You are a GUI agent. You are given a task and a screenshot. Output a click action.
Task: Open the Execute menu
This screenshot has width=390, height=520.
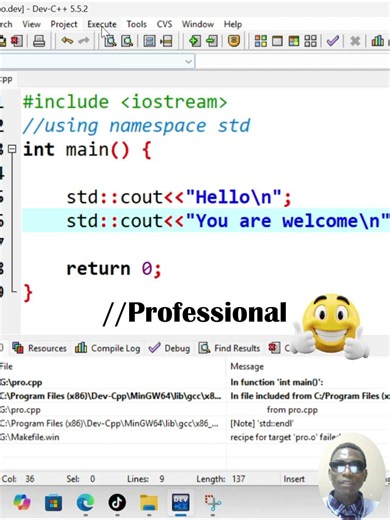coord(102,24)
